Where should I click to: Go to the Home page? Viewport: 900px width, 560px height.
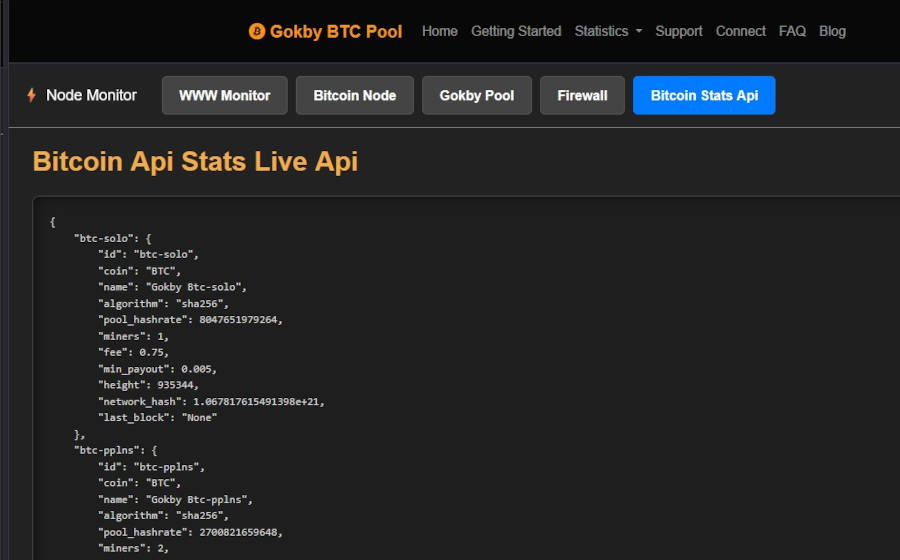[440, 31]
